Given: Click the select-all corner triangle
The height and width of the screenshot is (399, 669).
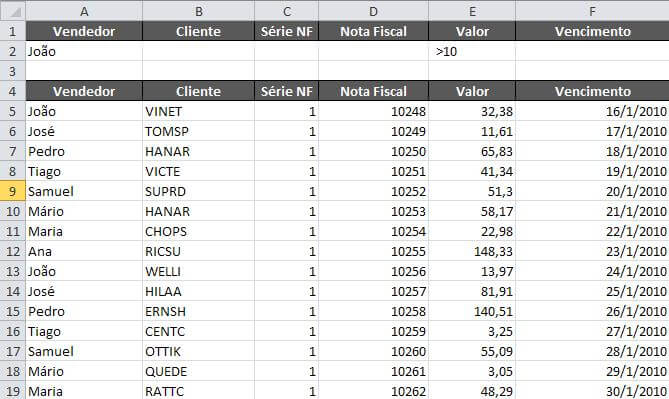Looking at the screenshot, I should 13,11.
